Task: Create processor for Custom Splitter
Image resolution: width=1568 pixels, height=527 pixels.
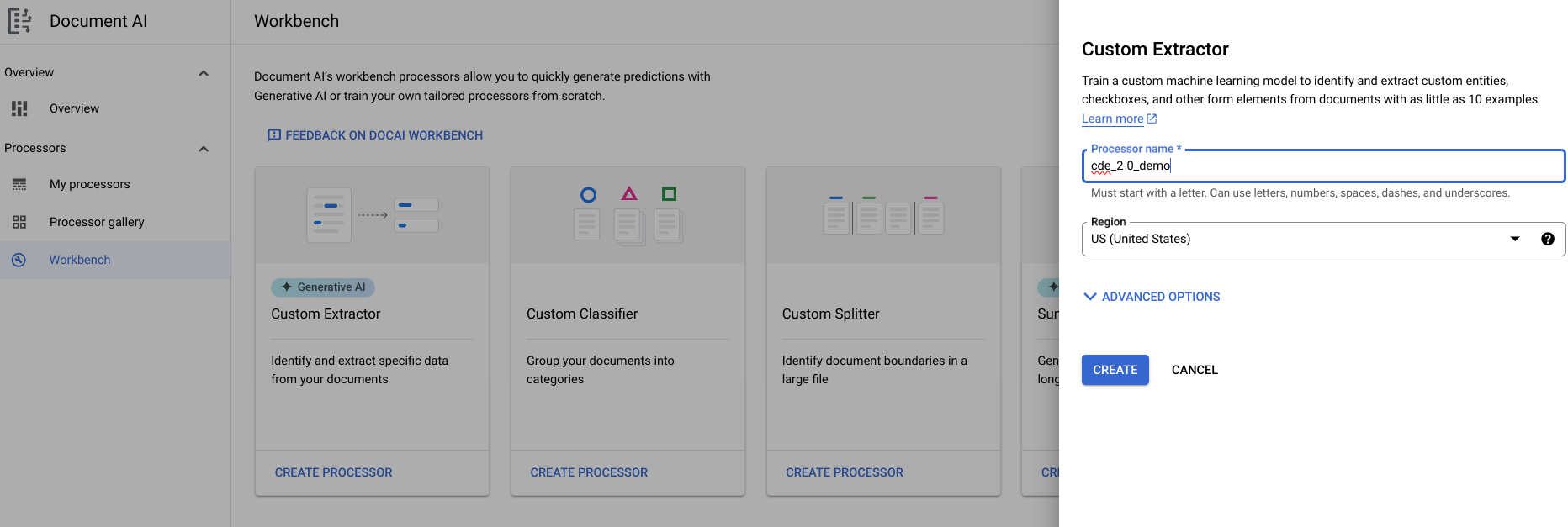Action: click(844, 472)
